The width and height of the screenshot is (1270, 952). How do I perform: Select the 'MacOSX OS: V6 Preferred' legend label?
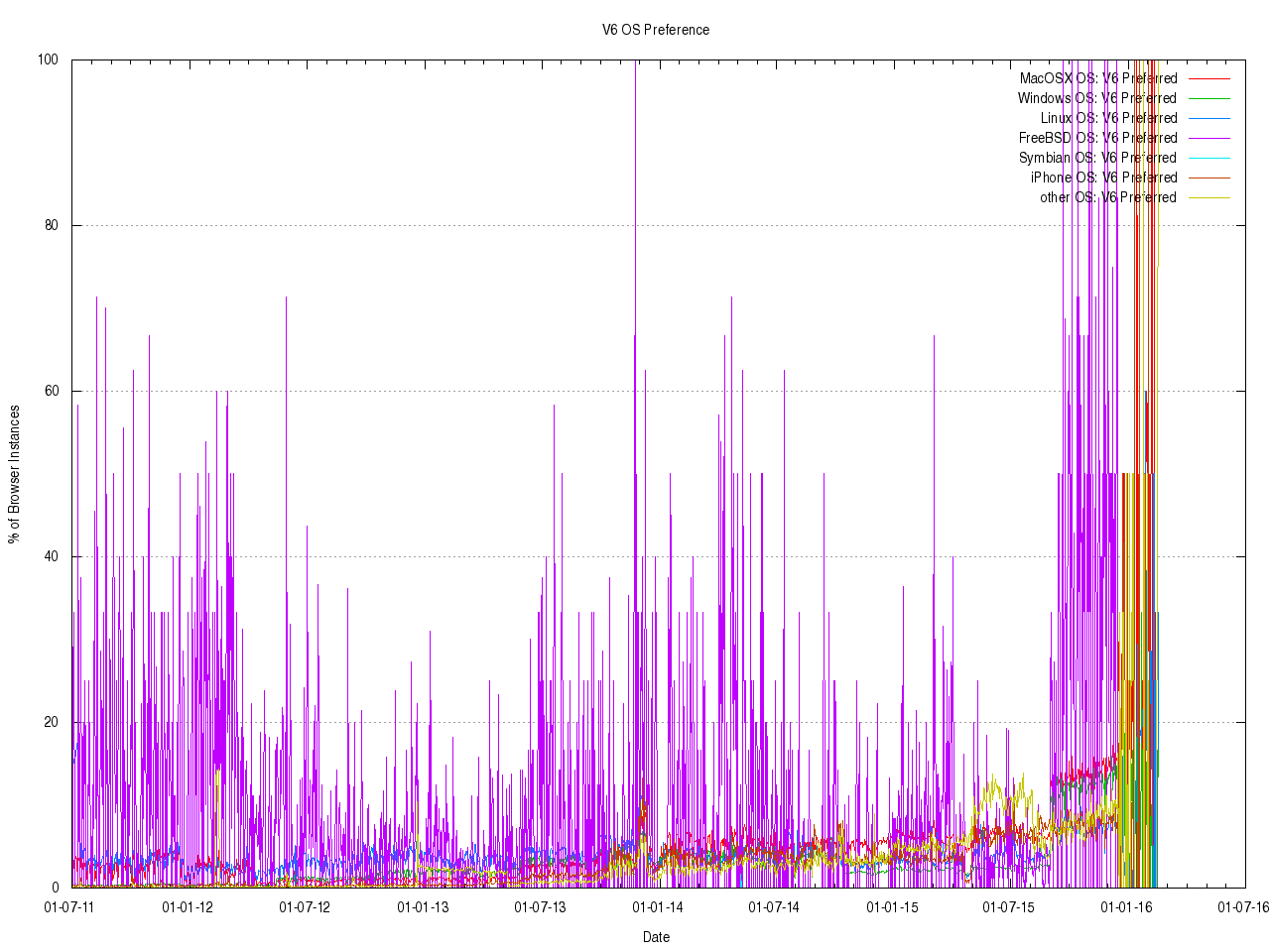(x=1098, y=78)
